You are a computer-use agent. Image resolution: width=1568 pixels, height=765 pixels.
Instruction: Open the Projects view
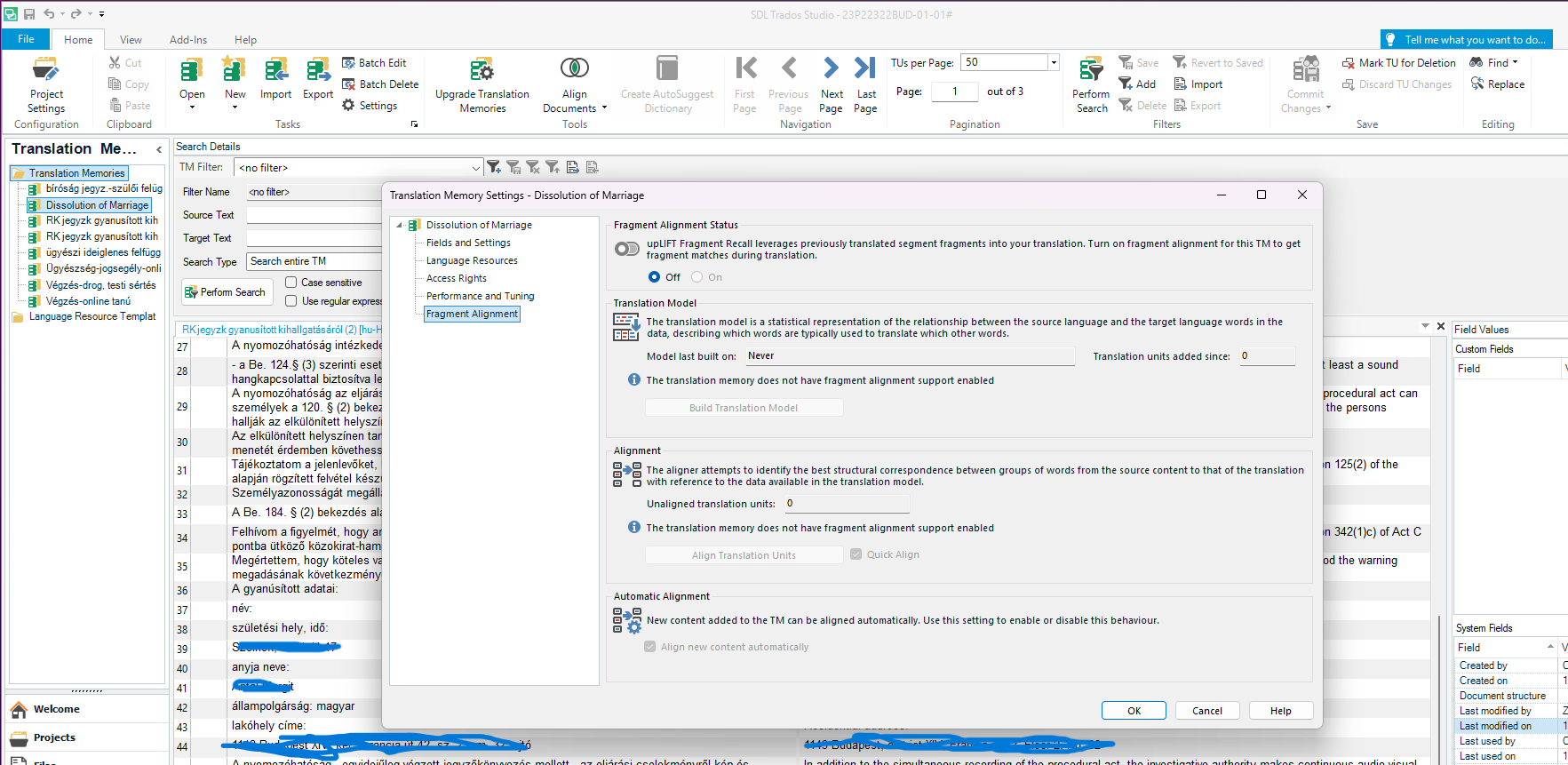point(87,737)
